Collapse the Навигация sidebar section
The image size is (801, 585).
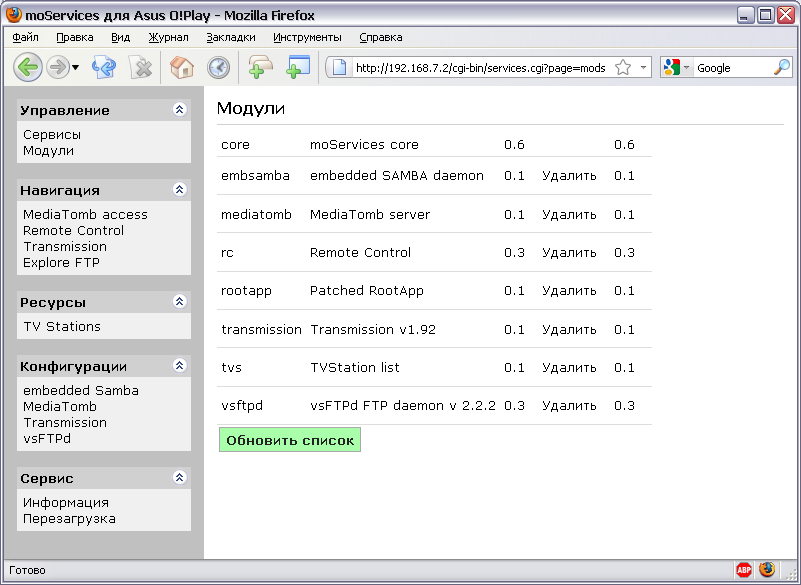point(179,190)
